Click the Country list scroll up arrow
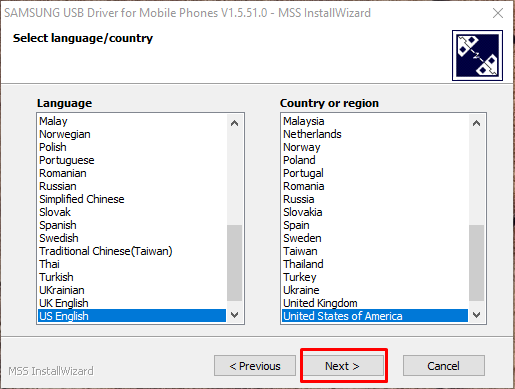 (x=476, y=123)
